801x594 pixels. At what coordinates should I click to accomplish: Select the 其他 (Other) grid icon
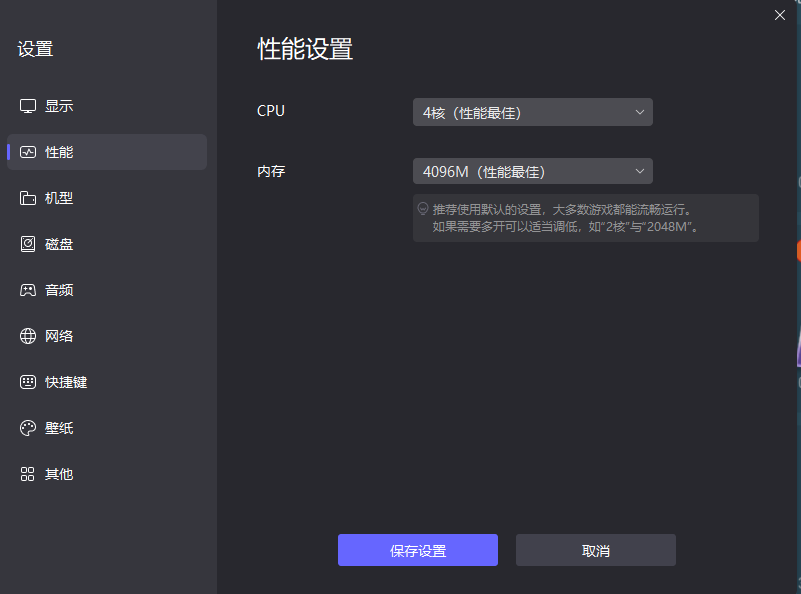tap(27, 473)
